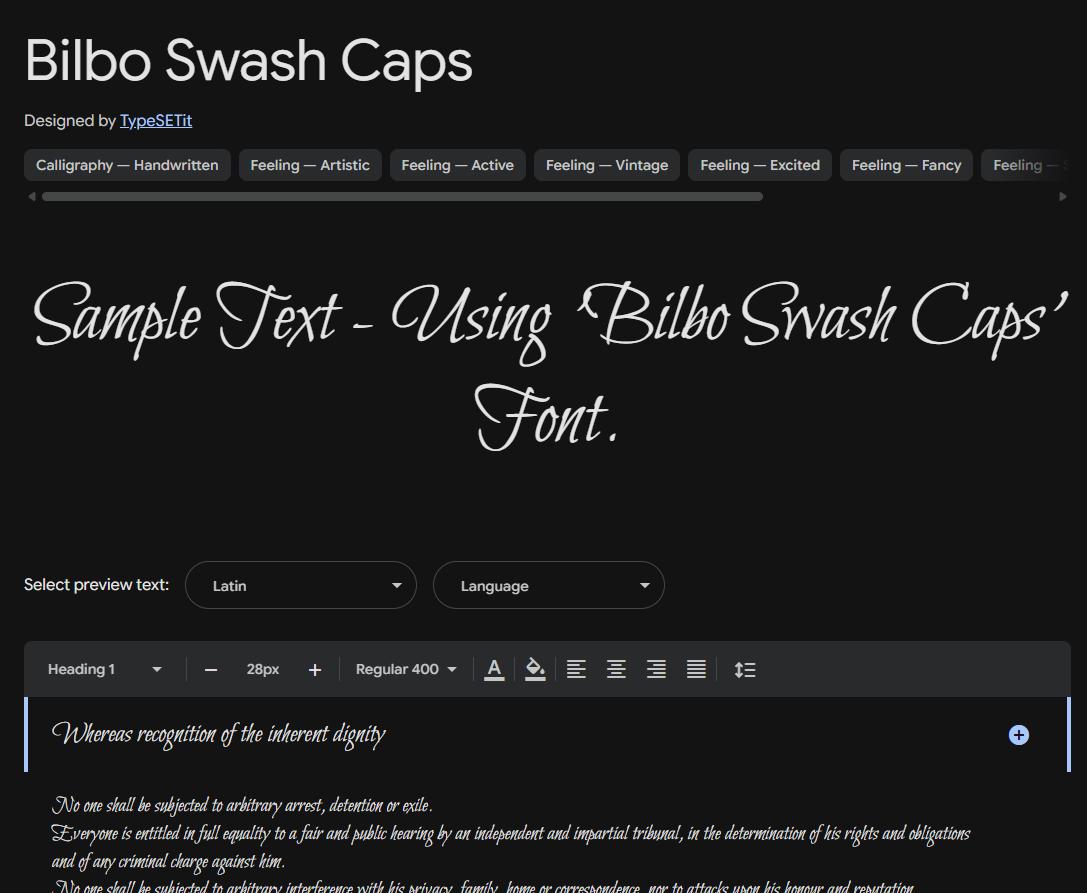Select the Feeling — Active tag
The image size is (1087, 893).
pyautogui.click(x=458, y=165)
